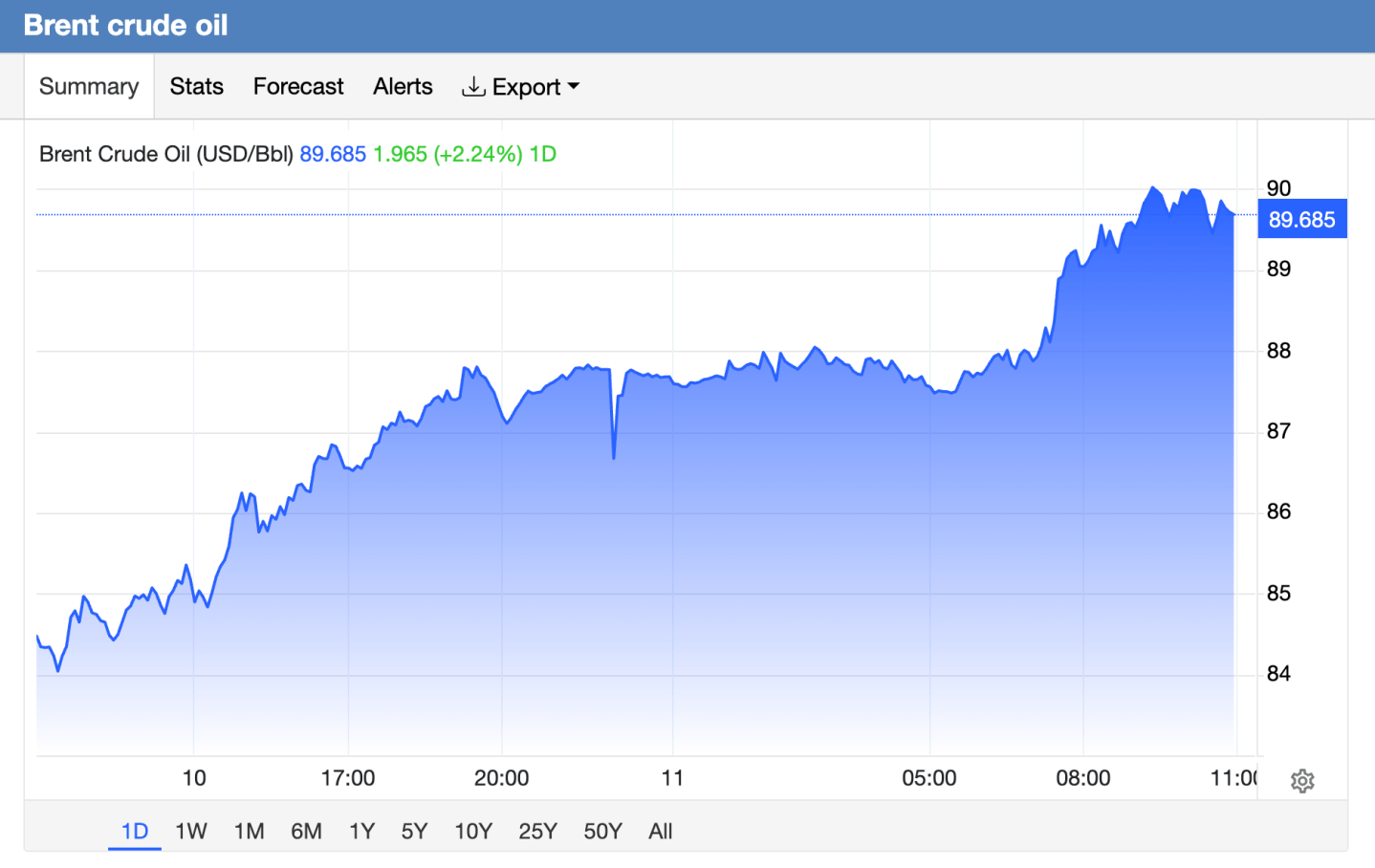Show All available price history
The height and width of the screenshot is (868, 1375).
click(660, 831)
